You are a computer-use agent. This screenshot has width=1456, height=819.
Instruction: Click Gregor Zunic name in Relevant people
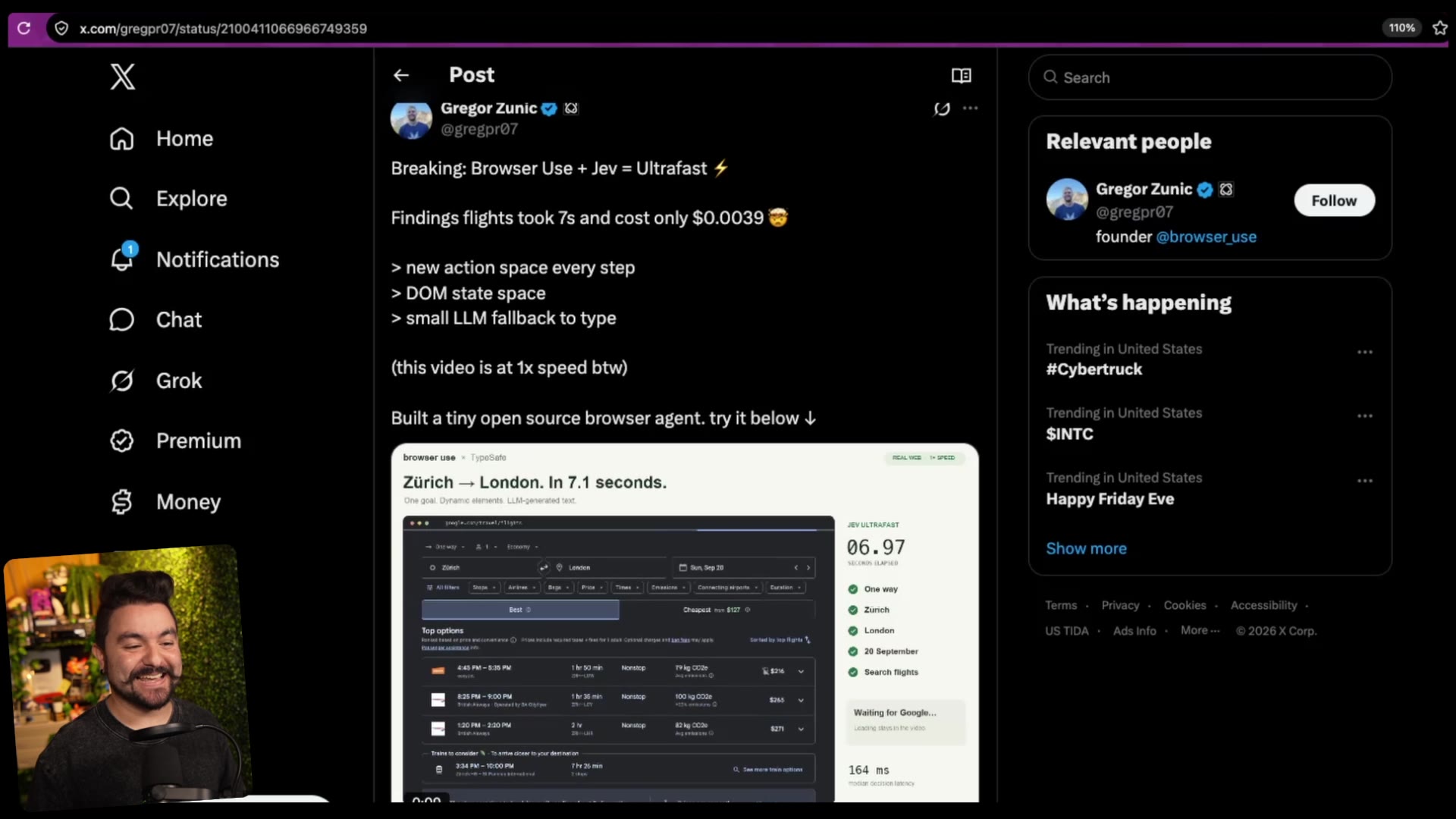1144,190
